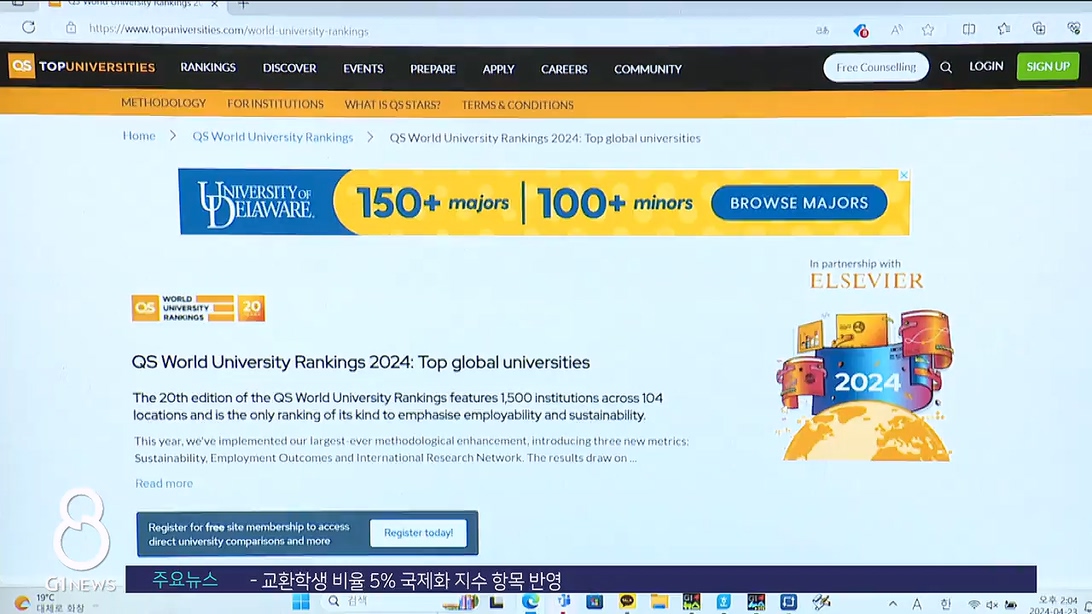Refresh the page with the reload icon
This screenshot has width=1092, height=614.
pos(28,29)
